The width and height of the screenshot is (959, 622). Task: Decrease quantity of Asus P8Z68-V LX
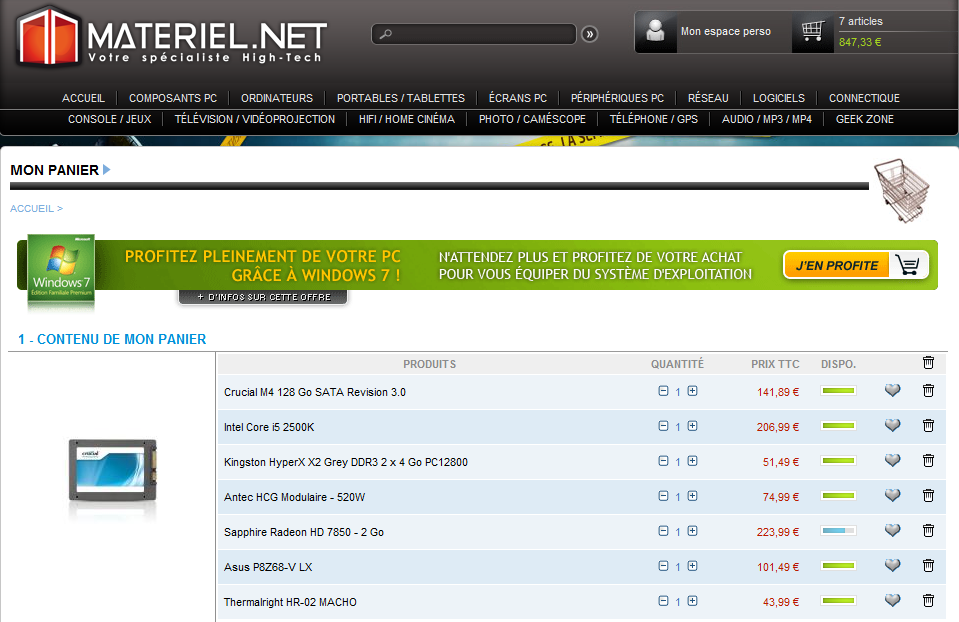click(663, 566)
